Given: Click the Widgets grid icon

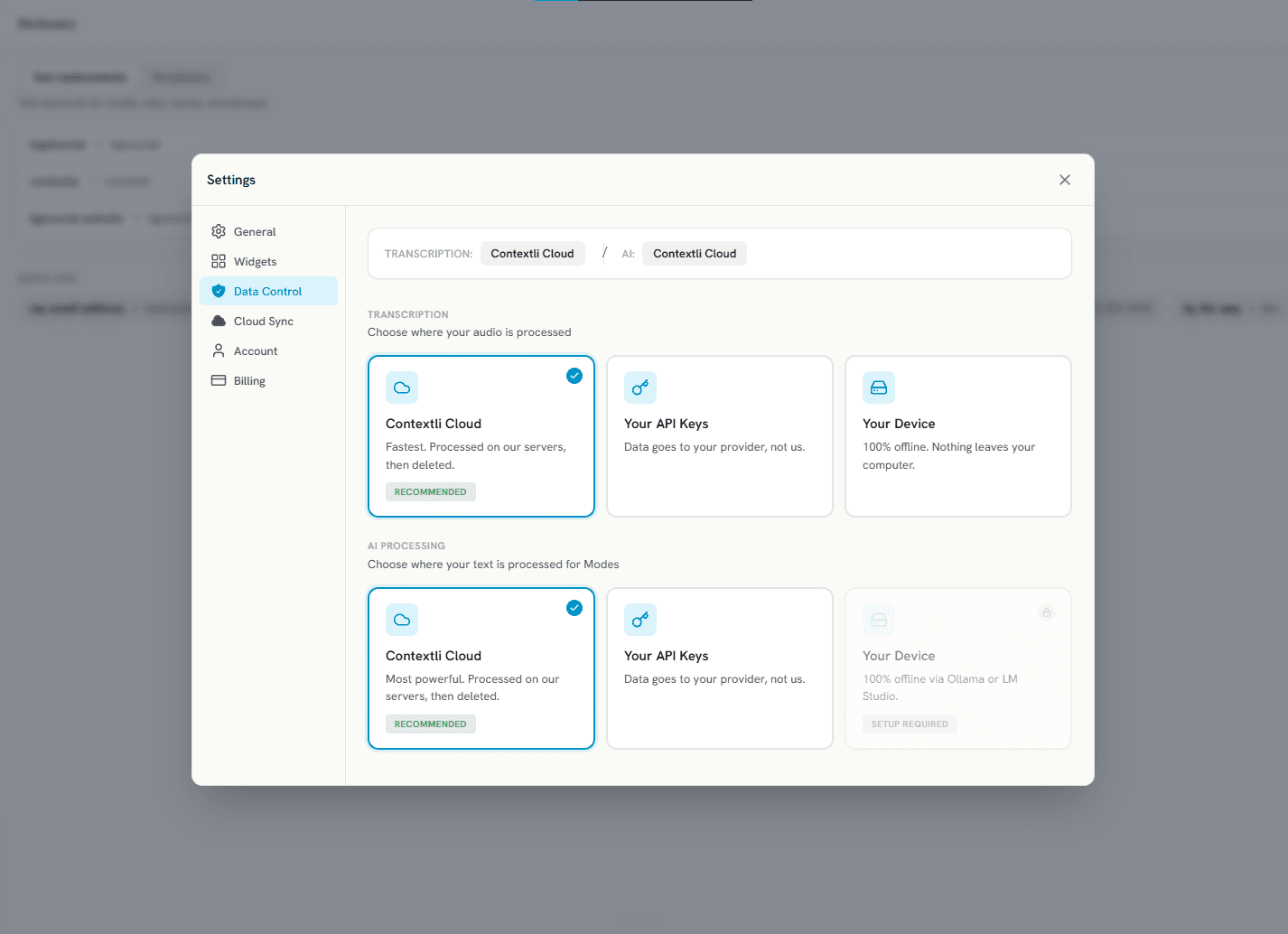Looking at the screenshot, I should (x=219, y=261).
